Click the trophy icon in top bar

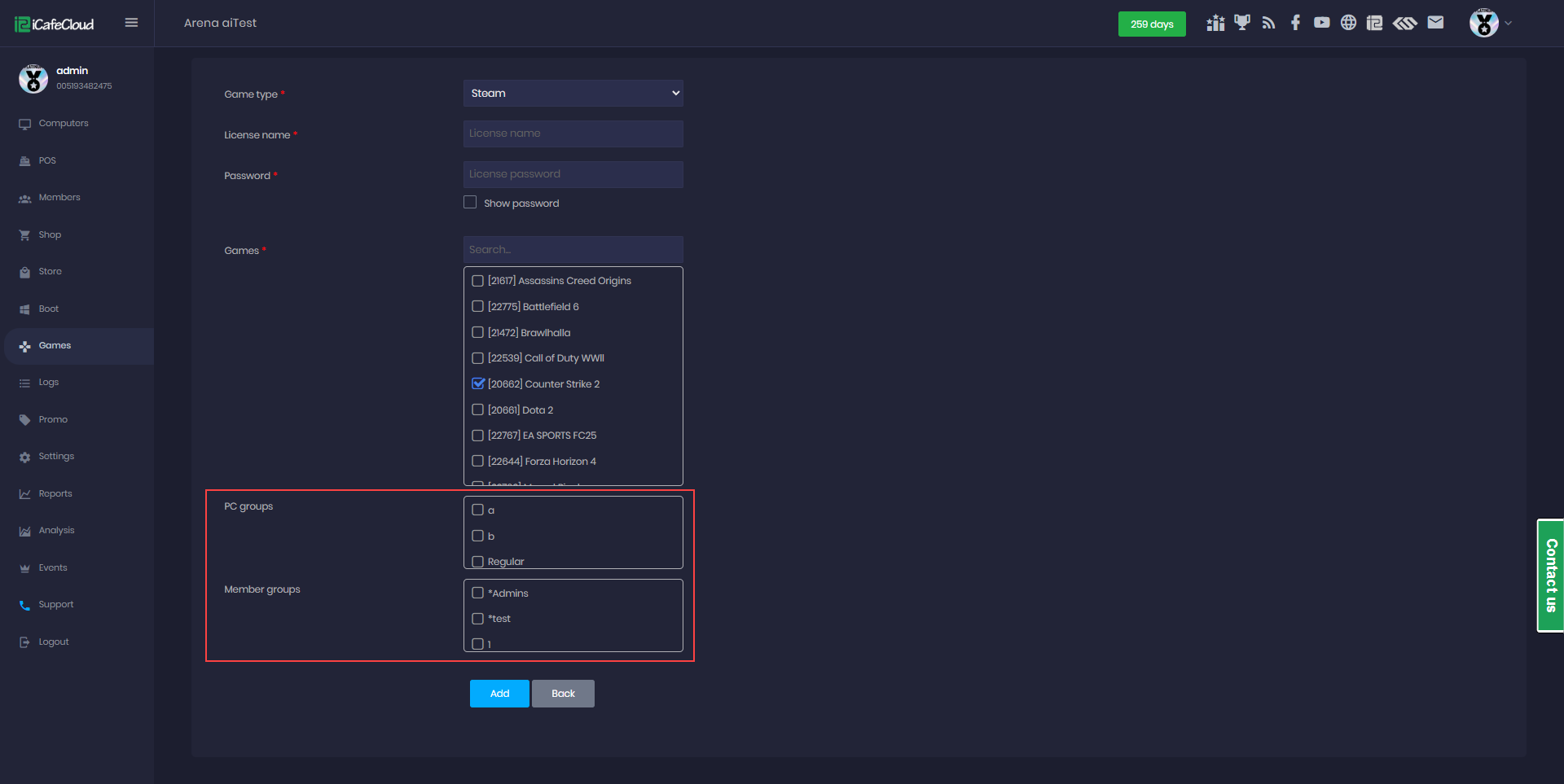pyautogui.click(x=1241, y=23)
